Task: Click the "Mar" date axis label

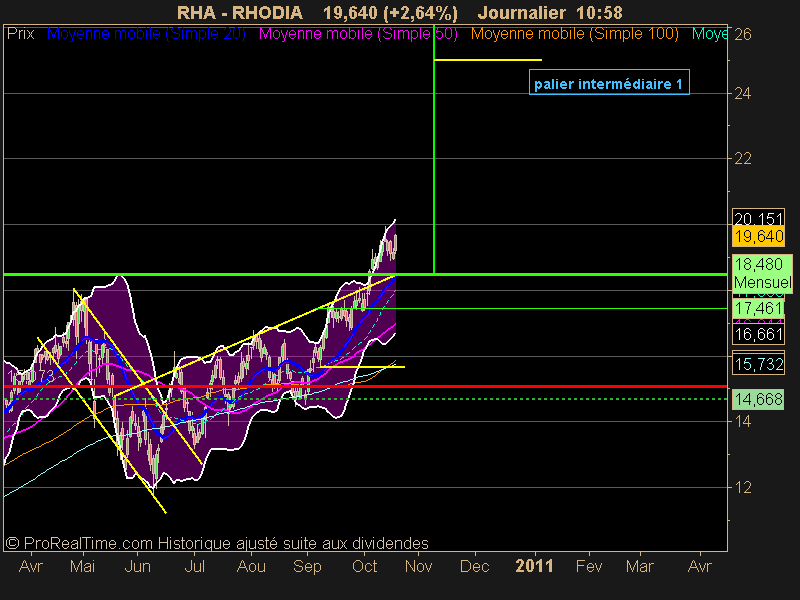Action: pyautogui.click(x=640, y=566)
